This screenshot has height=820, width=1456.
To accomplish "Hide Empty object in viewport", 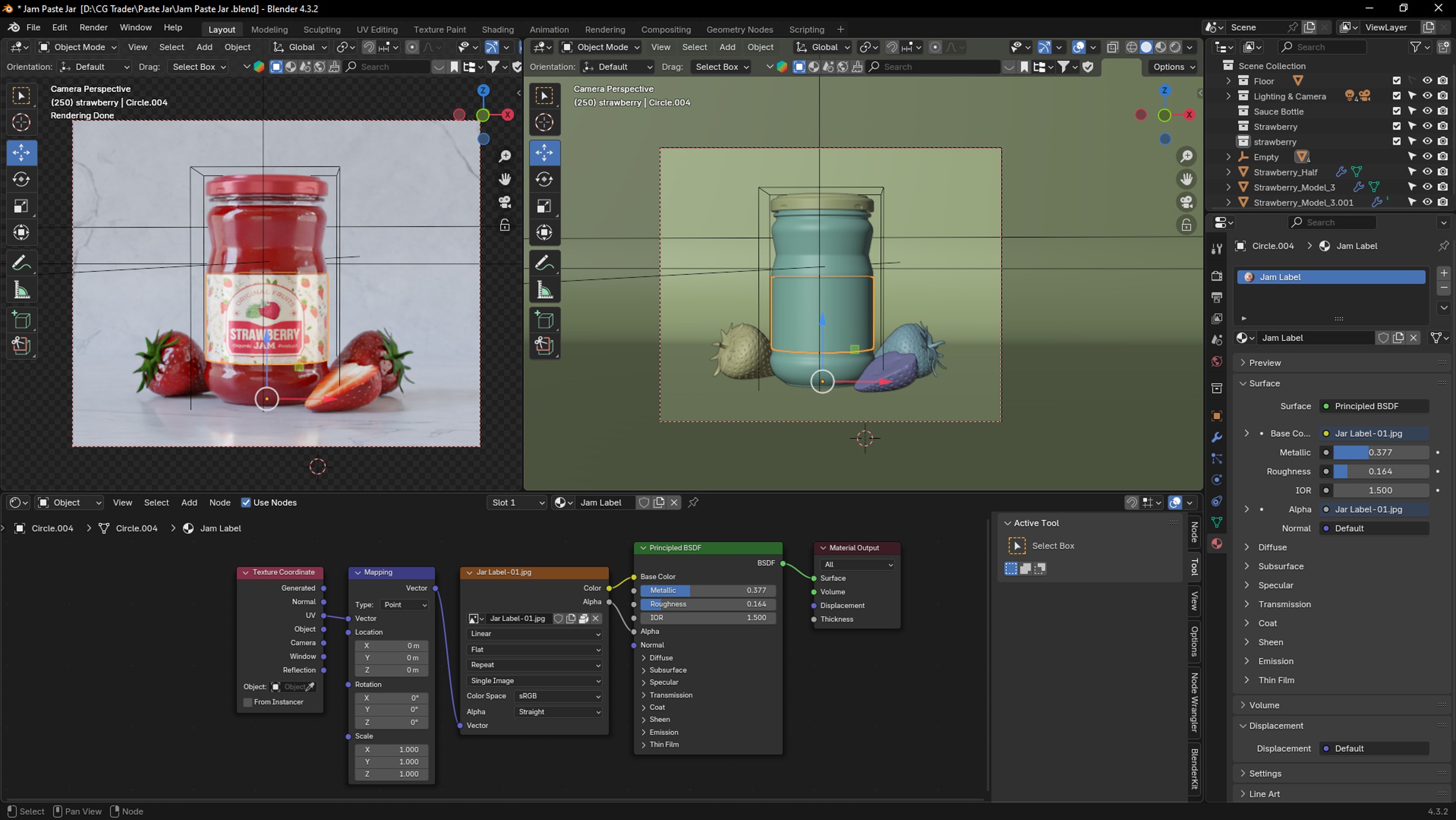I will point(1427,157).
